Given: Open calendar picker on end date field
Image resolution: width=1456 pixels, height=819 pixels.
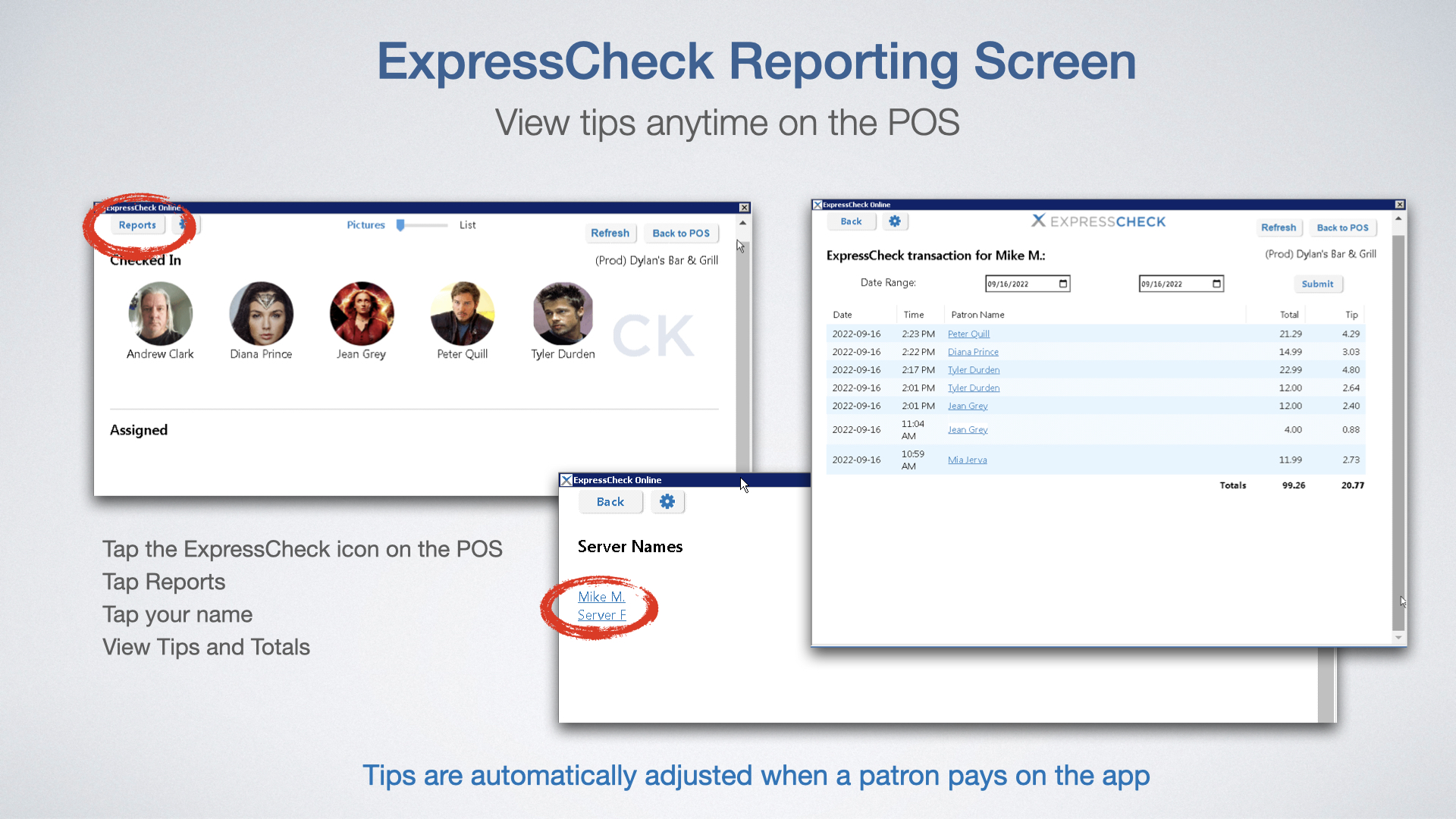Looking at the screenshot, I should coord(1217,284).
